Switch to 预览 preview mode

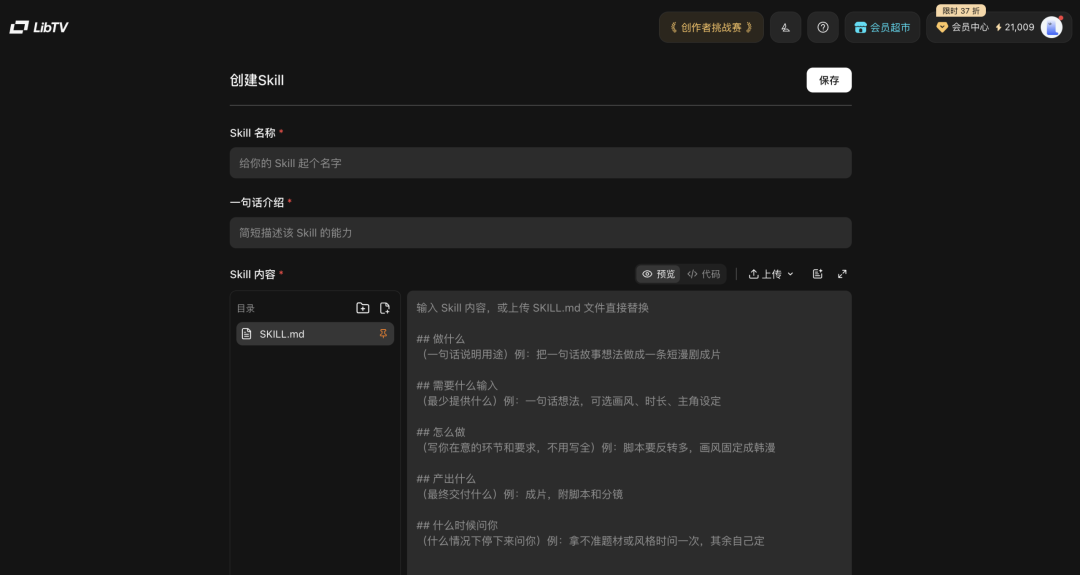[658, 274]
